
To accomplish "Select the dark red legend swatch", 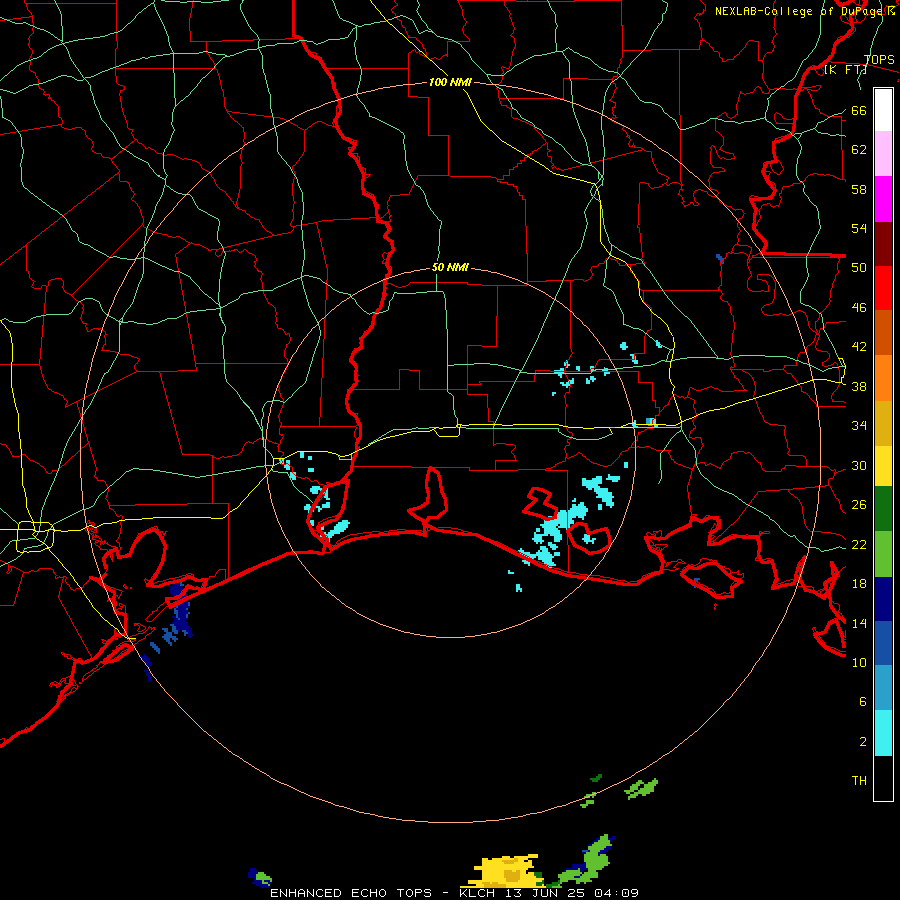I will click(x=883, y=244).
